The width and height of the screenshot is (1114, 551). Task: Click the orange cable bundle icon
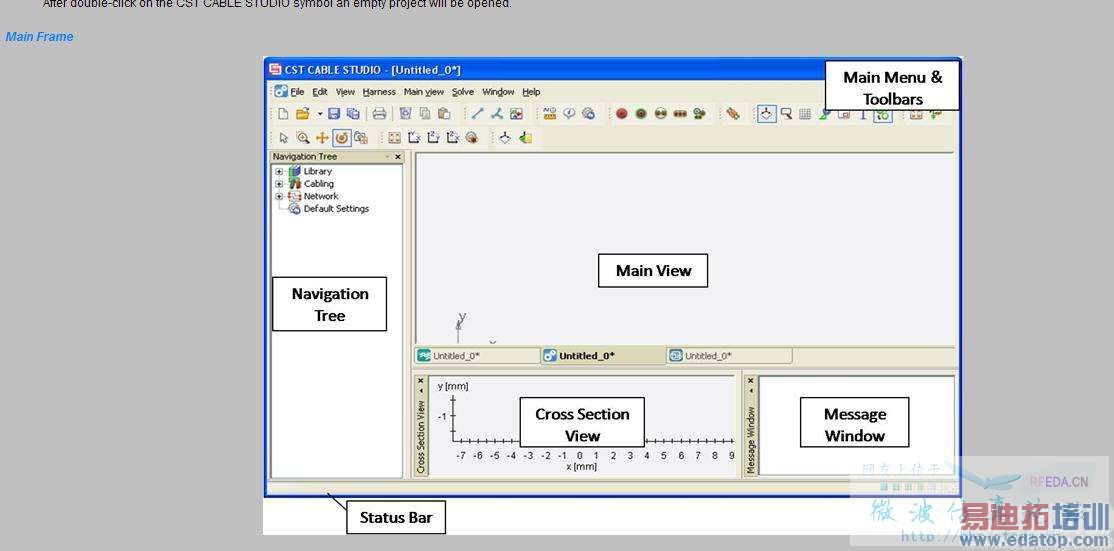[732, 114]
